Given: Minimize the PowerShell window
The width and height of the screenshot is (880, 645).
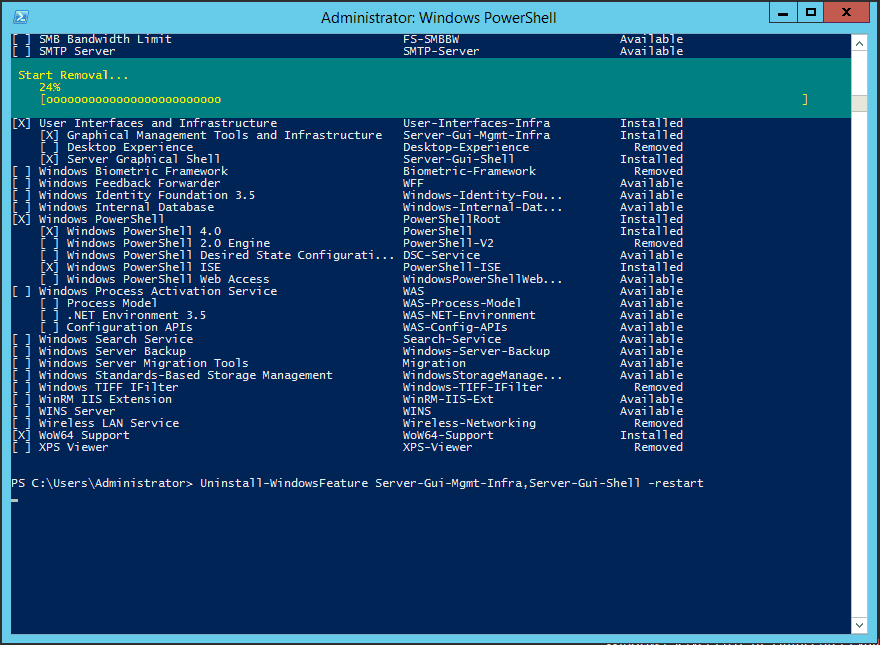Looking at the screenshot, I should [x=783, y=12].
